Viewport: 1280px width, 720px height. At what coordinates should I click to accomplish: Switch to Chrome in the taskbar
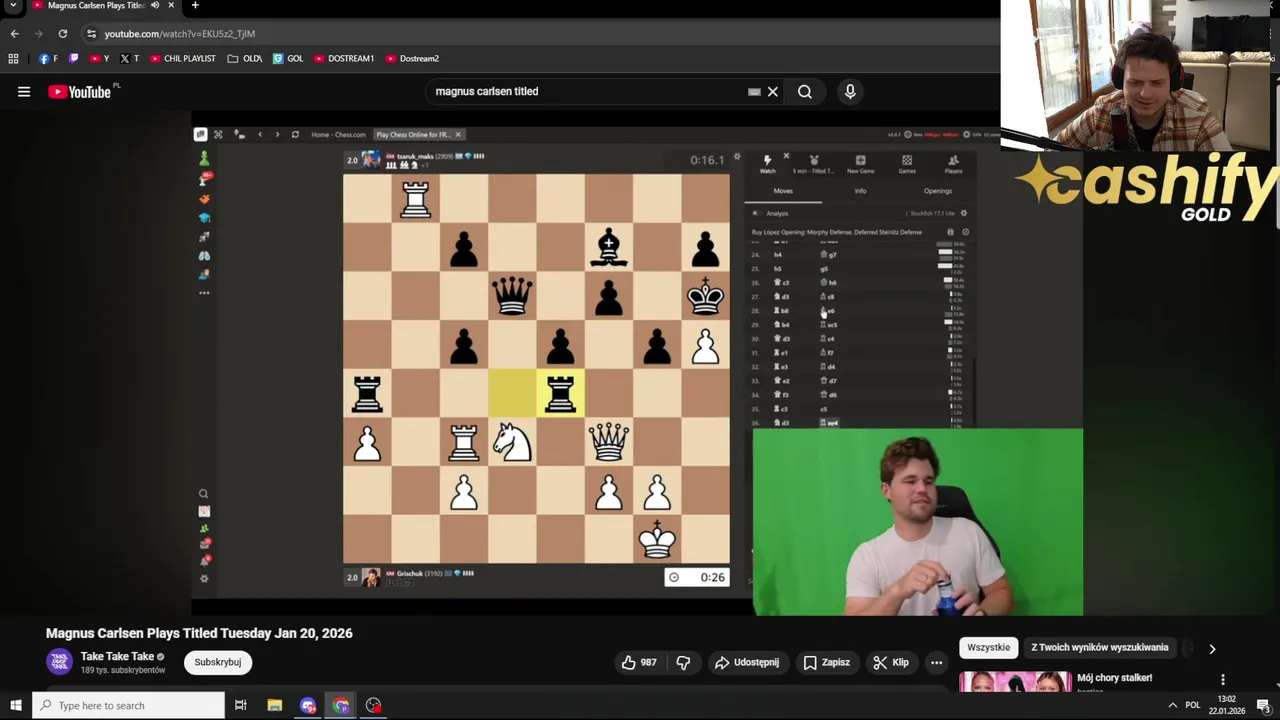[x=341, y=706]
